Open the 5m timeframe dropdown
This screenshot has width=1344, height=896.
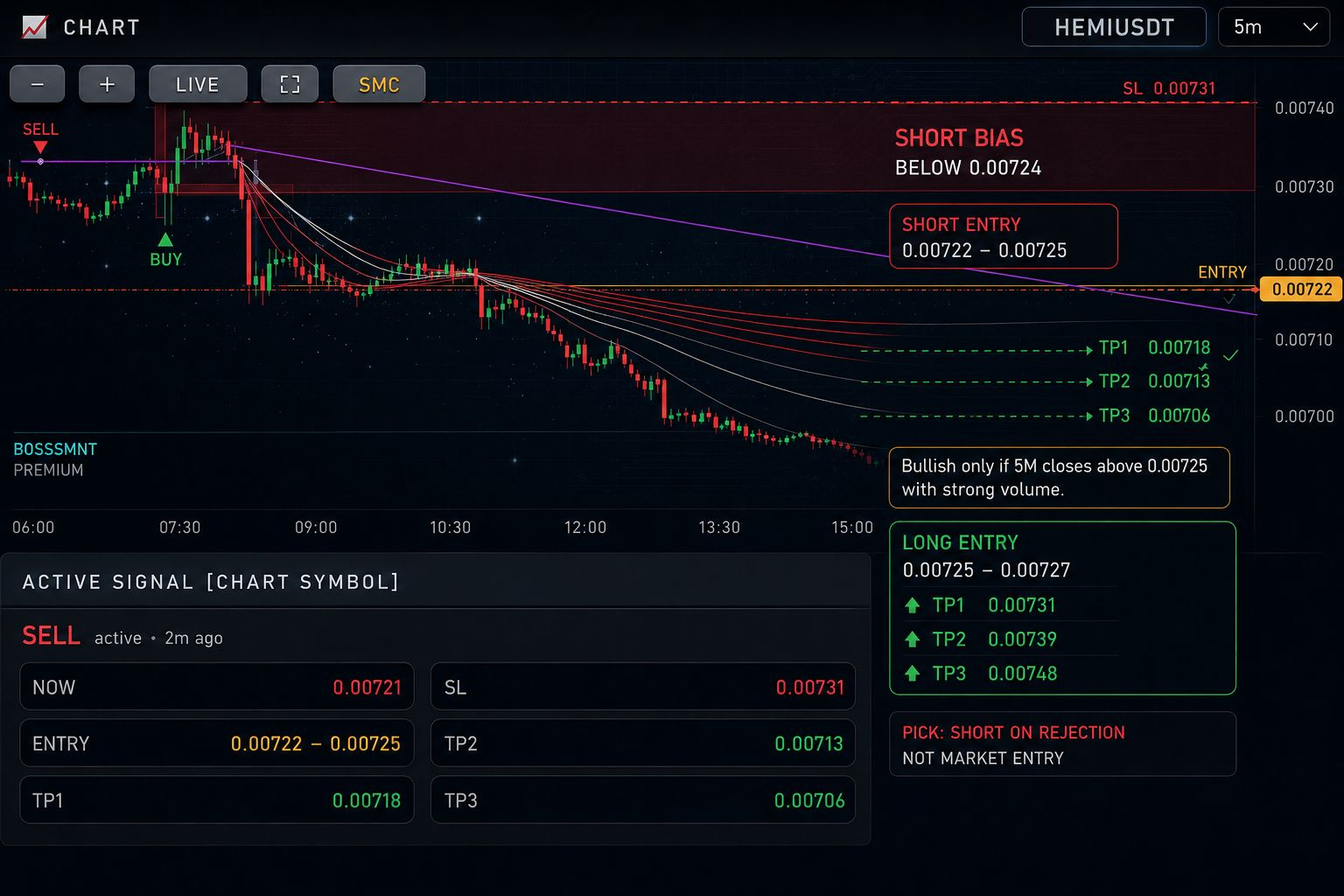coord(1274,27)
